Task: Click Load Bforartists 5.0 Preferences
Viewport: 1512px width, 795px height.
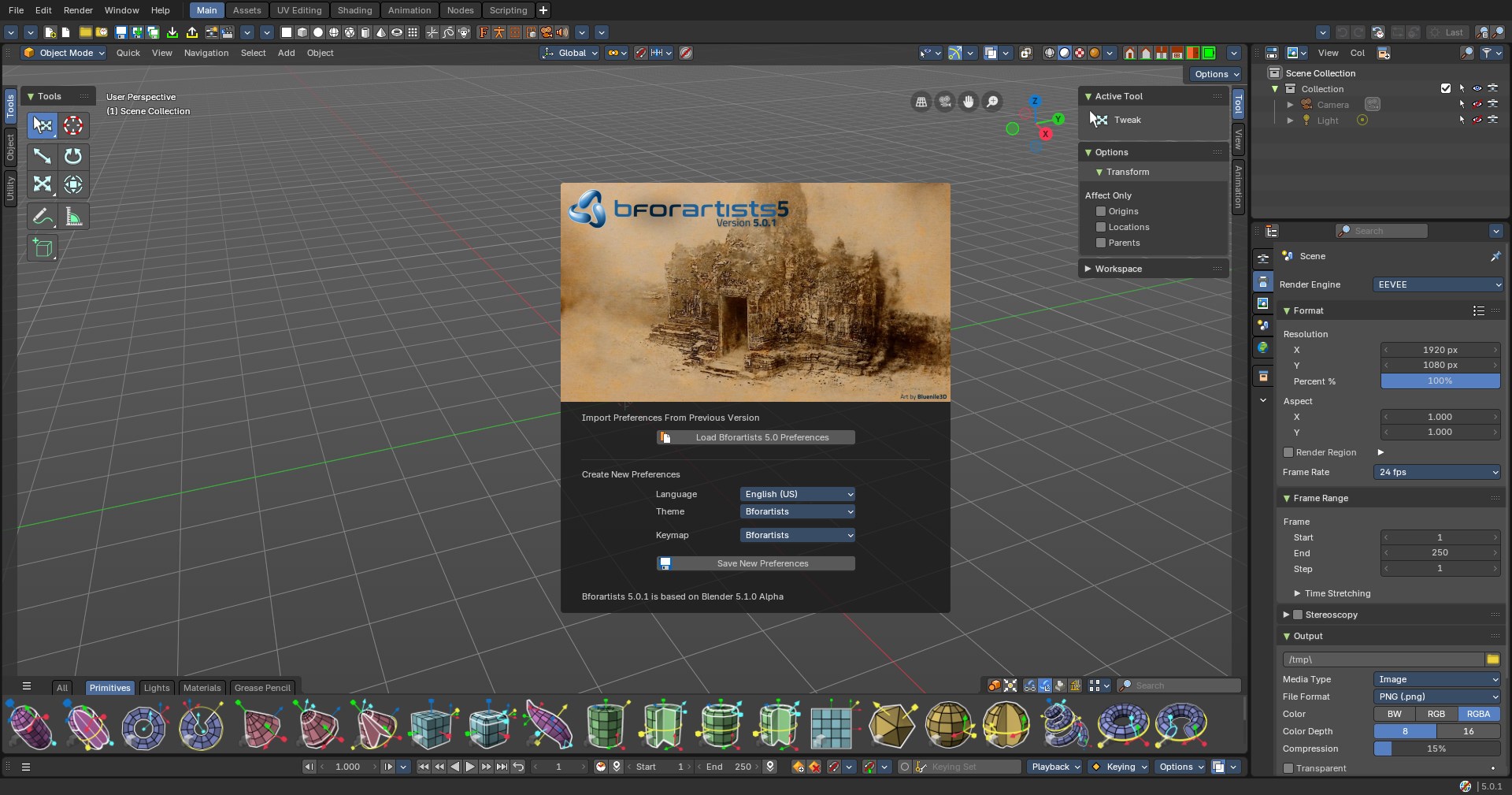Action: click(755, 437)
